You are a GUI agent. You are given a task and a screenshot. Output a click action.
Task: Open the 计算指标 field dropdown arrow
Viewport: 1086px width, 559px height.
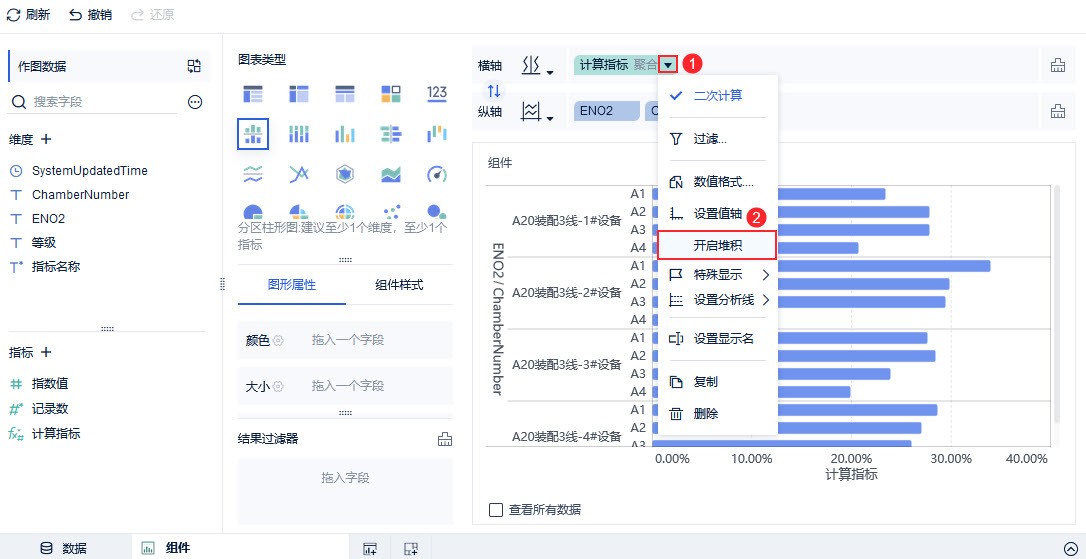coord(668,65)
